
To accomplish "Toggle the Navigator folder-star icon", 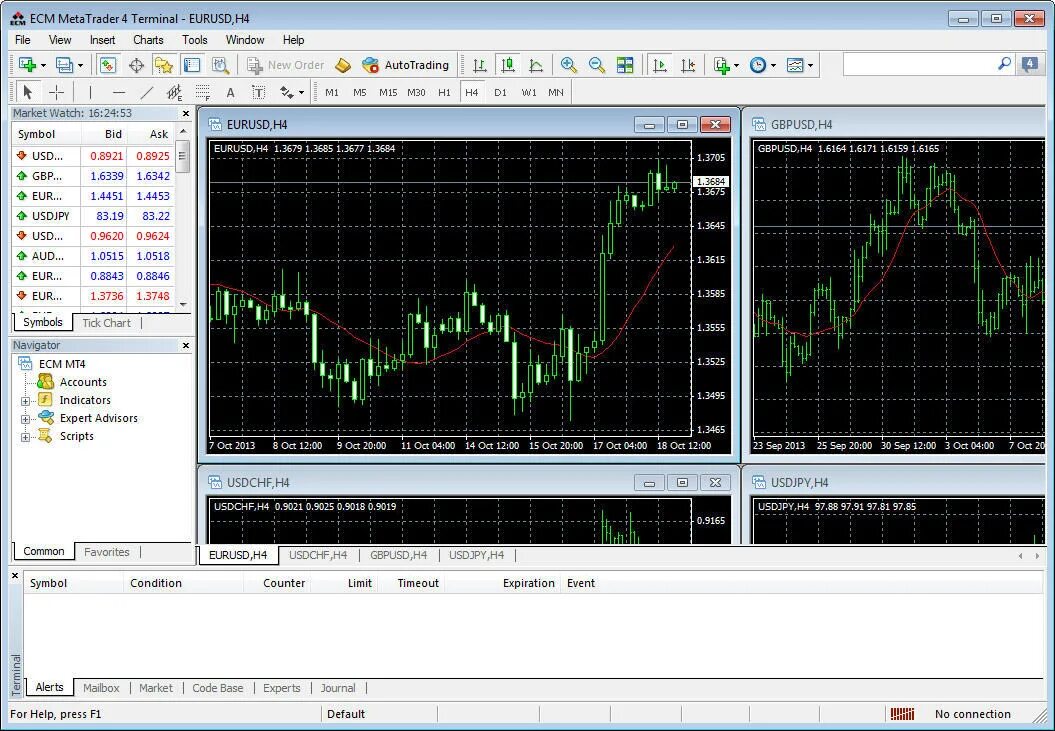I will pyautogui.click(x=163, y=65).
